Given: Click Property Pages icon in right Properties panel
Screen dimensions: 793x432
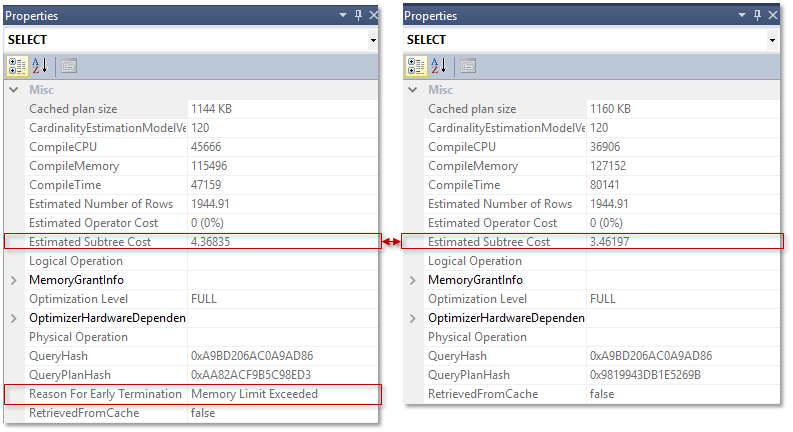Looking at the screenshot, I should pos(468,66).
